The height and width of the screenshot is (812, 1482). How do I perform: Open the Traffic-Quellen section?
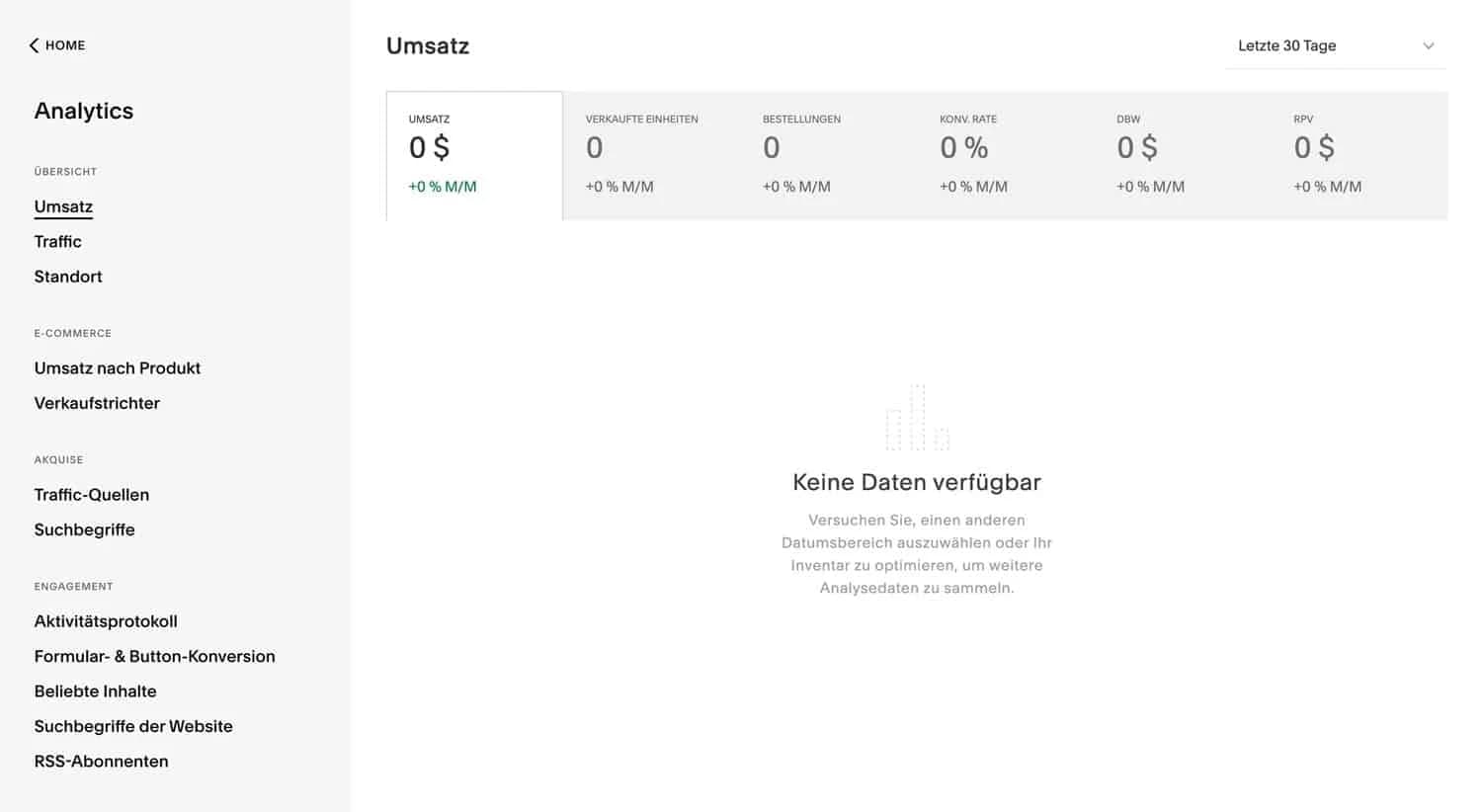tap(92, 494)
